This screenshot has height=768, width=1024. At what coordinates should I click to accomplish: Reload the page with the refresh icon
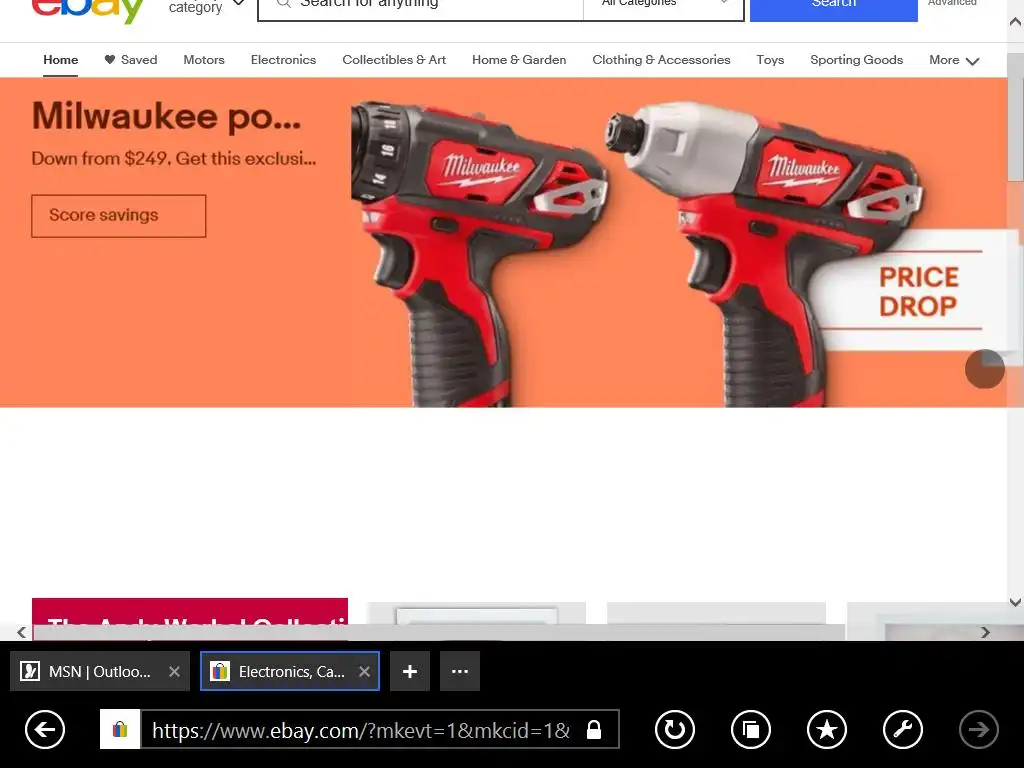[x=675, y=729]
